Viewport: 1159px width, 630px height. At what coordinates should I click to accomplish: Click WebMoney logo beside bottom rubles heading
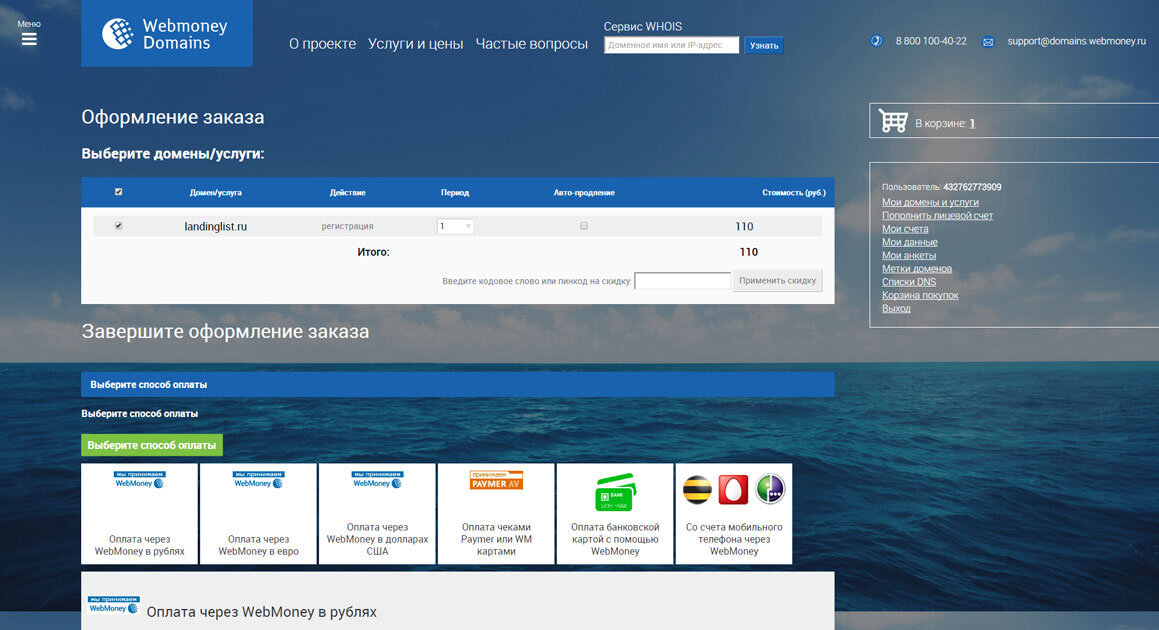(113, 605)
